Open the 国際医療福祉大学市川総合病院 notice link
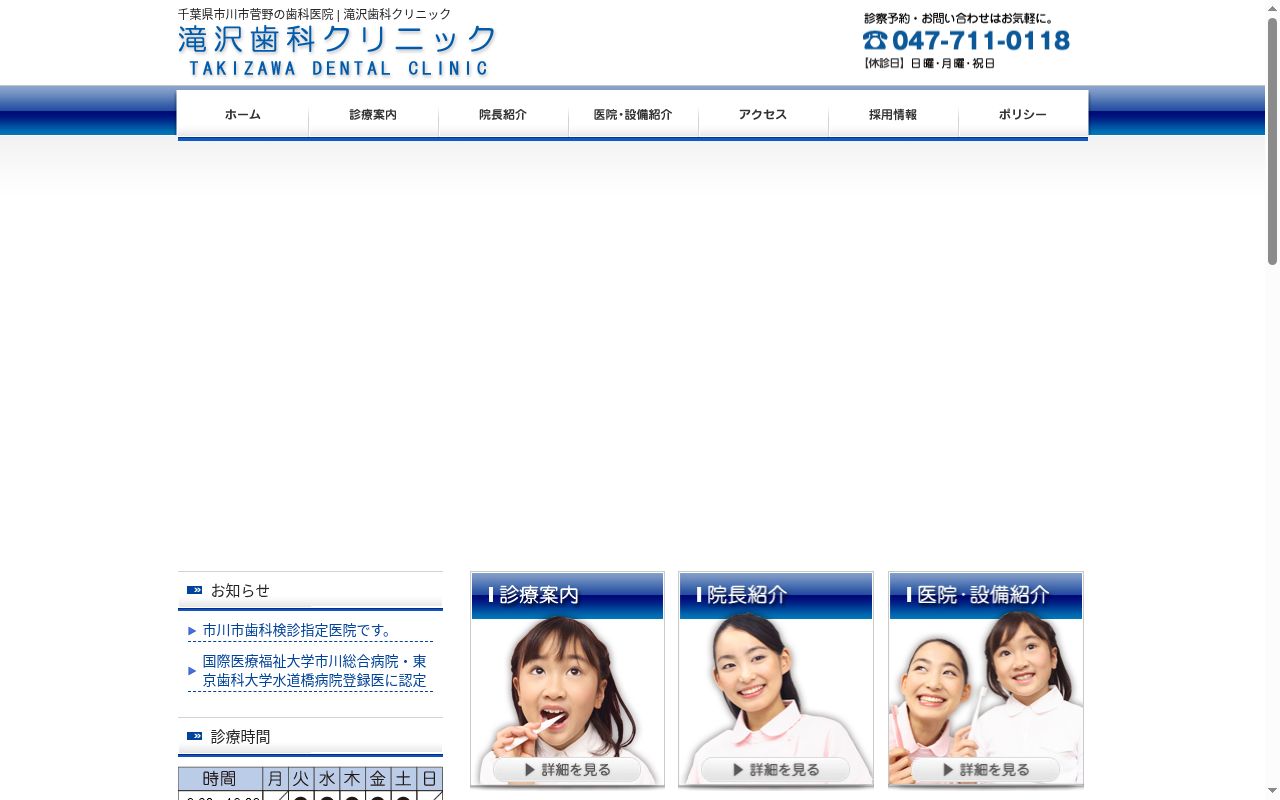 [x=315, y=671]
